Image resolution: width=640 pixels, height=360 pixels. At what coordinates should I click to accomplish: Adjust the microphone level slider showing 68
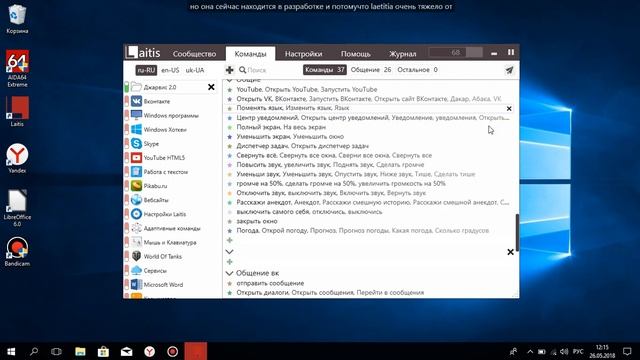pyautogui.click(x=456, y=52)
